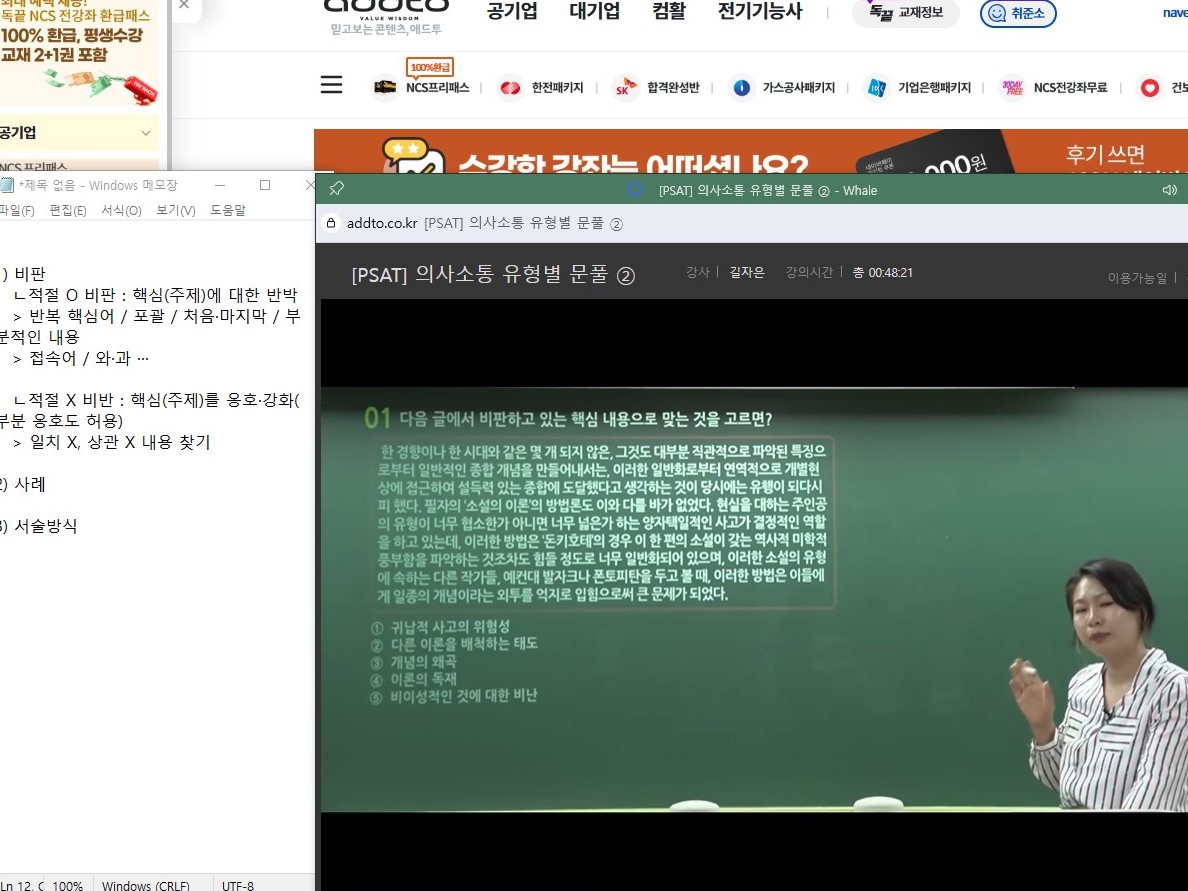Click the 취준소 button

1018,13
